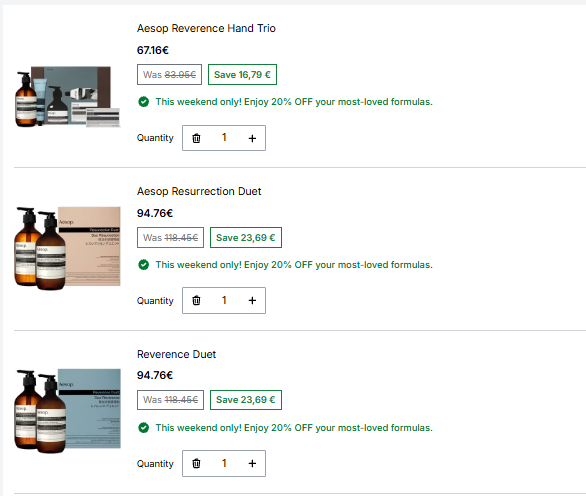The width and height of the screenshot is (586, 496).
Task: Select quantity value field for Reverence Duet
Action: click(224, 463)
